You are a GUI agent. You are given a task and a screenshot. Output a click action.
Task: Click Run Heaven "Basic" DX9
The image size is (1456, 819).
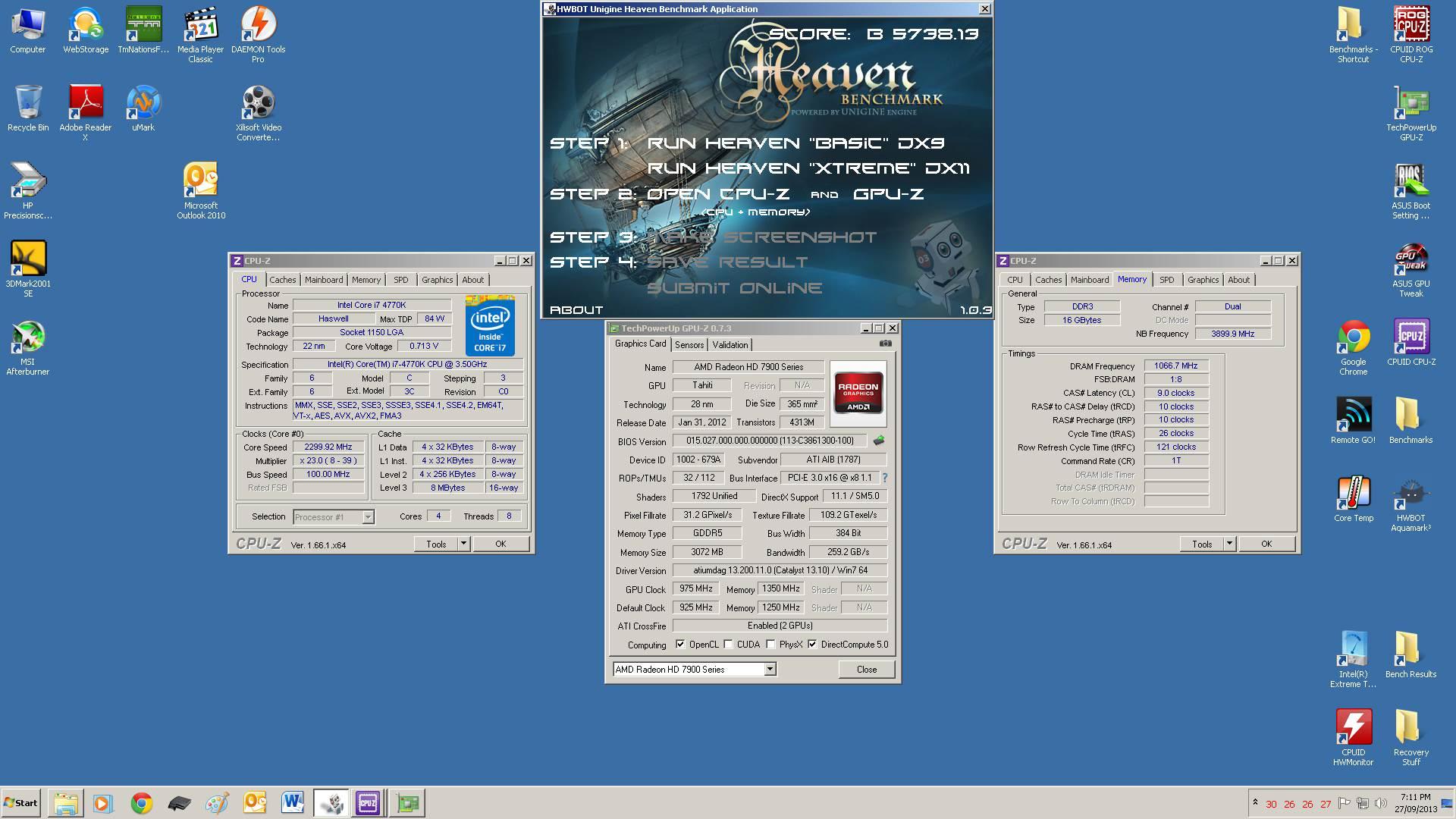pos(795,143)
